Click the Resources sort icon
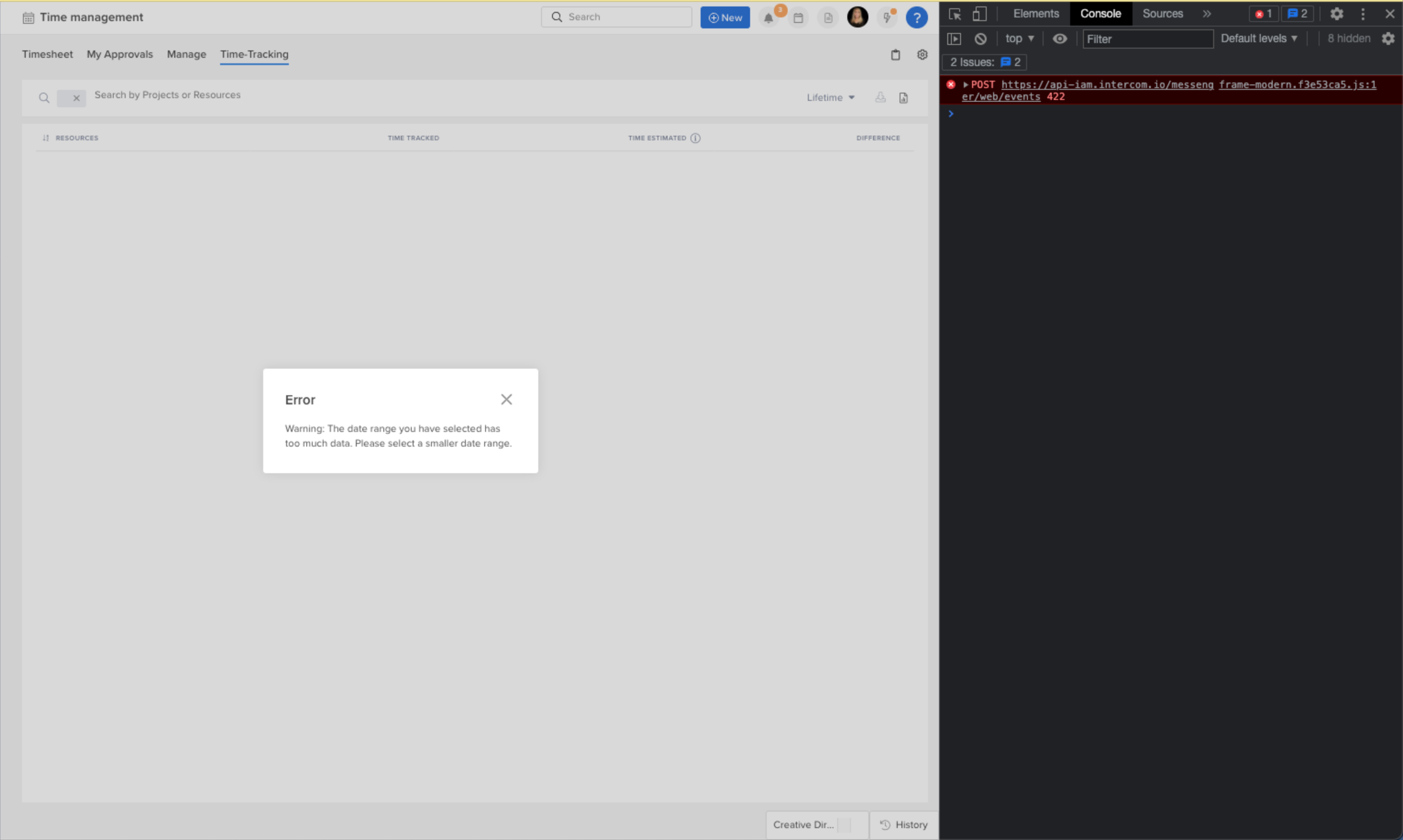 click(x=46, y=138)
